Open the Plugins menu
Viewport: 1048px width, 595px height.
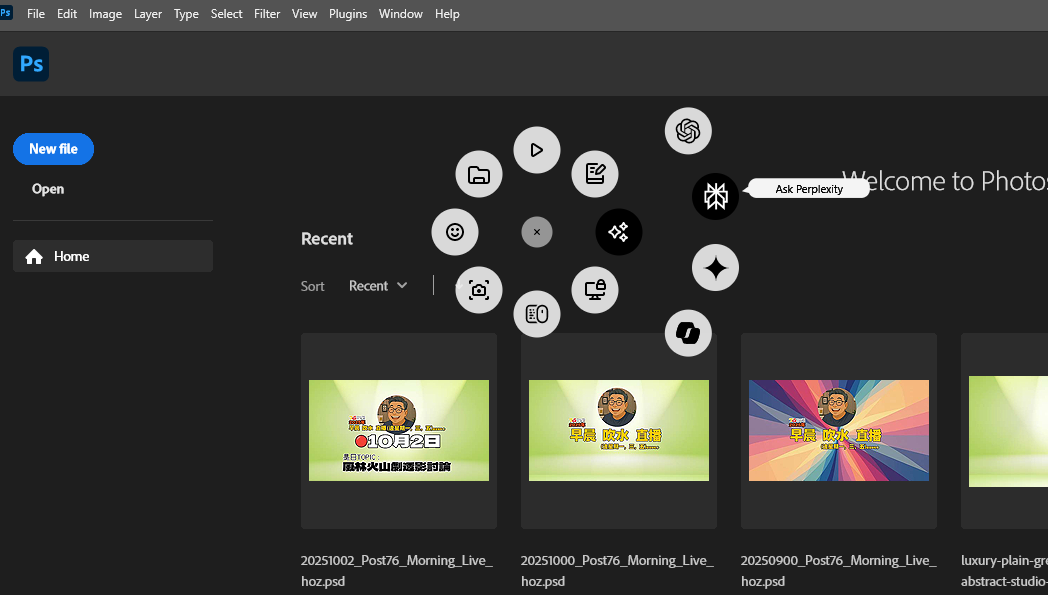tap(348, 14)
